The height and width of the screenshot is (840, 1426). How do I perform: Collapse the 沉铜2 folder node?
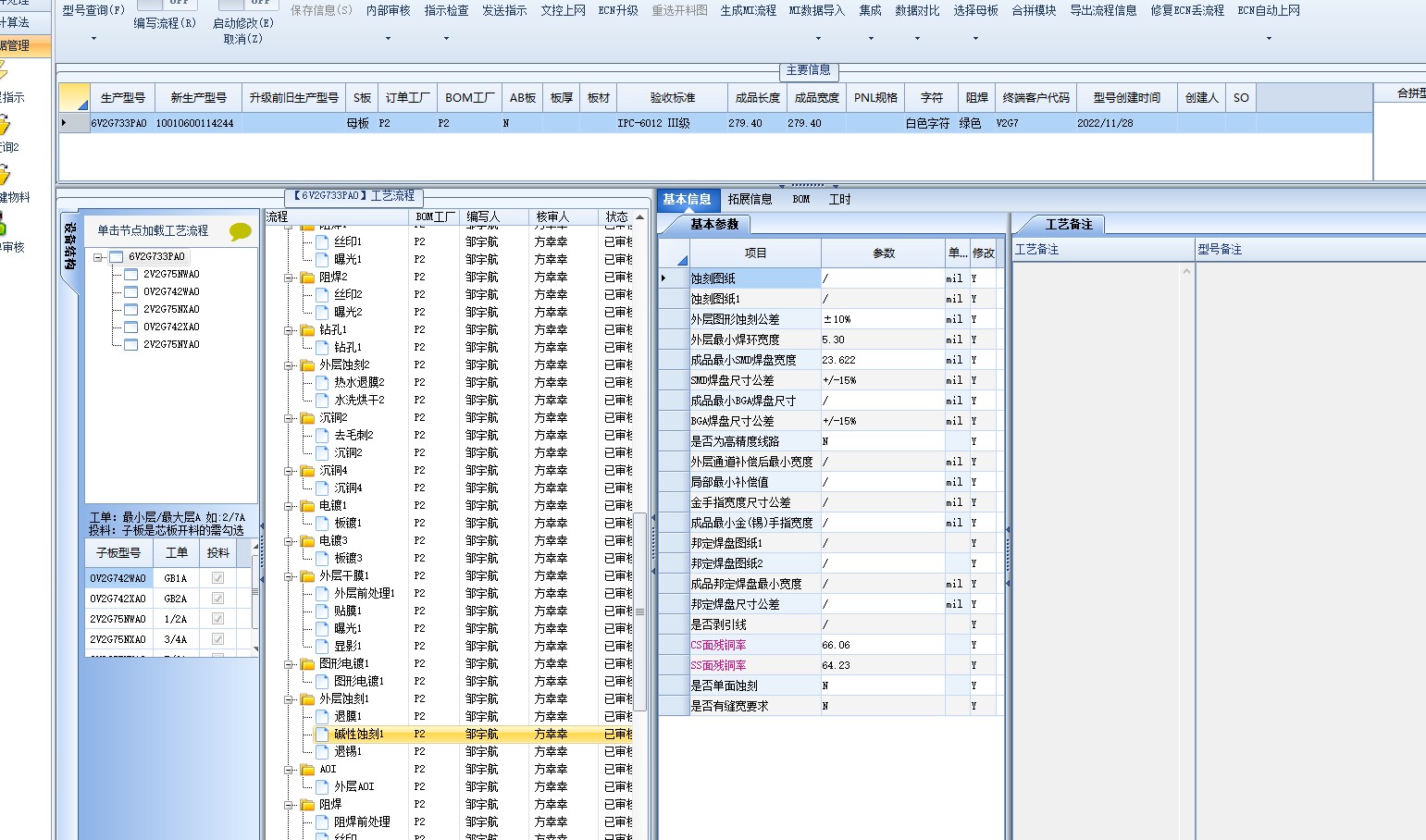click(289, 418)
